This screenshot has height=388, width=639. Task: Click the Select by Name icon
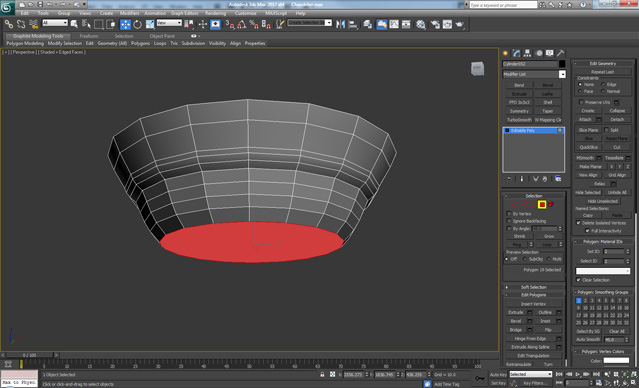[x=86, y=24]
